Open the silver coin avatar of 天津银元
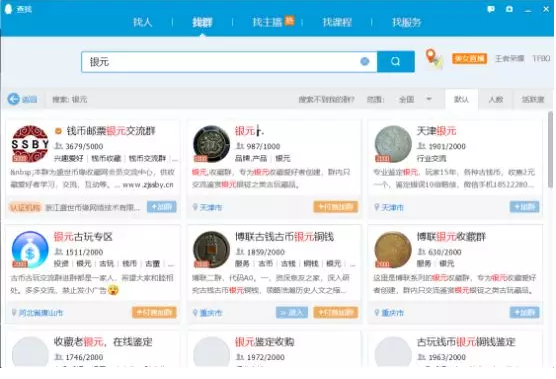The image size is (556, 379). 393,144
